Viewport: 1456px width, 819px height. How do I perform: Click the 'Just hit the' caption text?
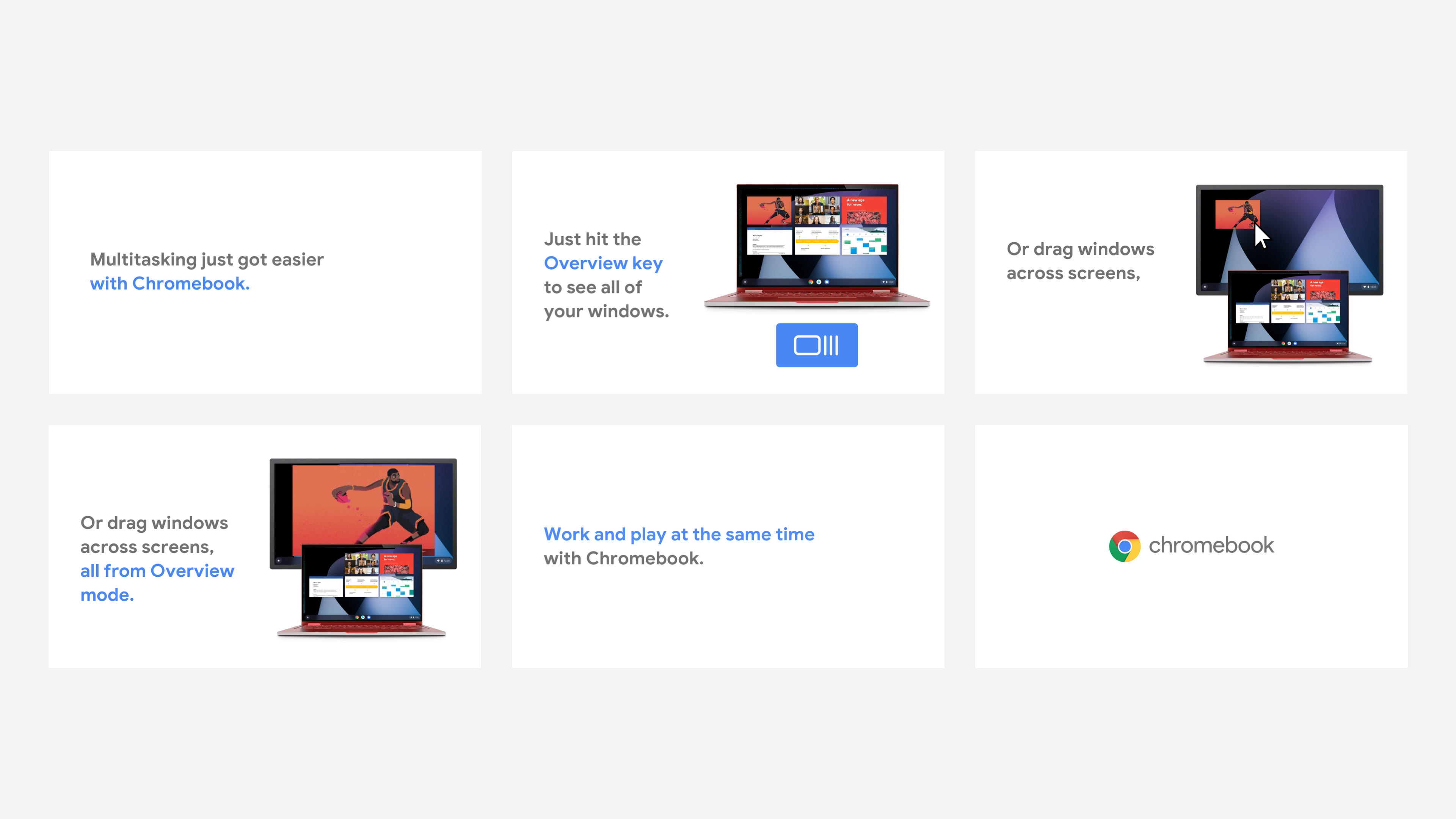[592, 239]
